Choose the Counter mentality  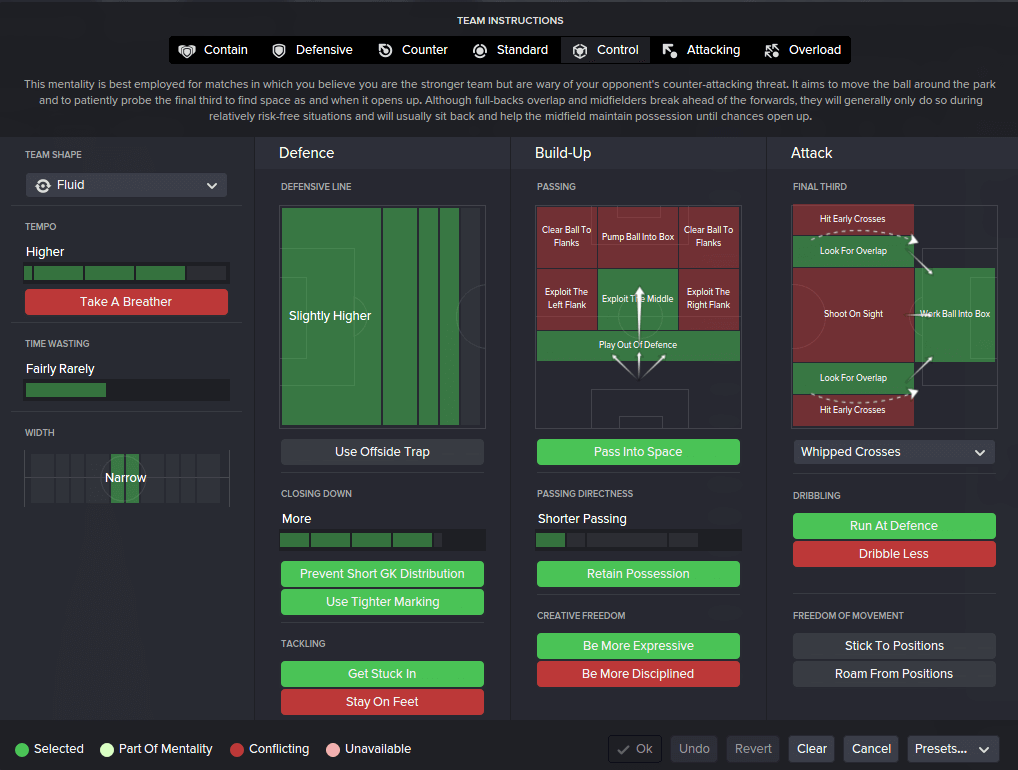click(x=414, y=50)
